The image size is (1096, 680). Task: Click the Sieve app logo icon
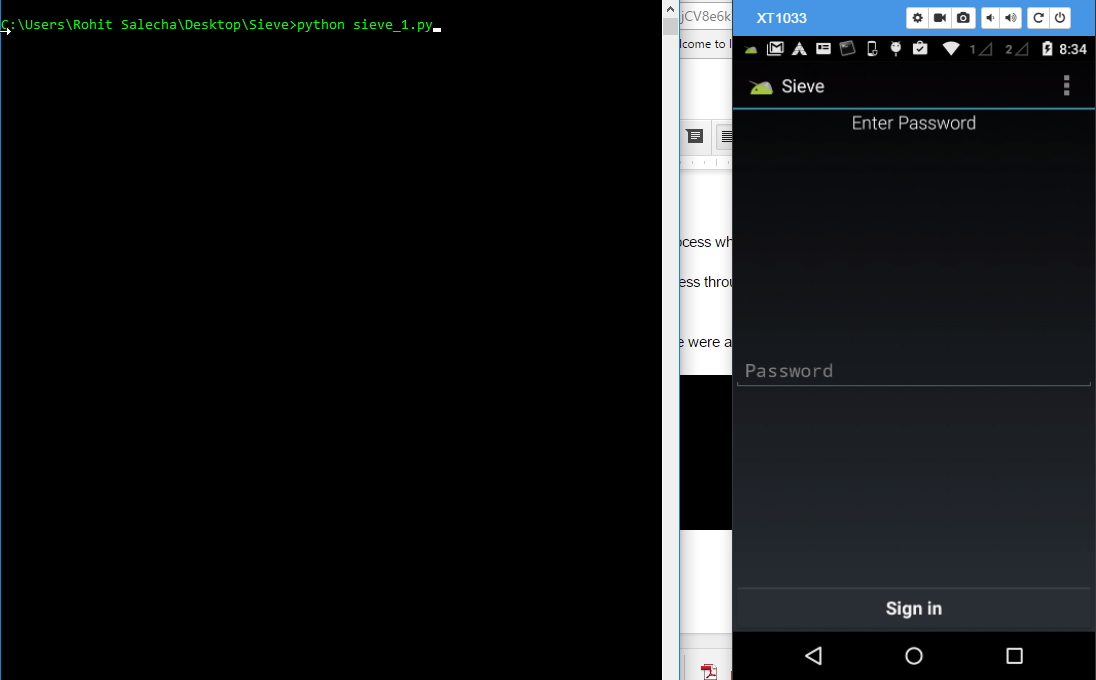[761, 87]
